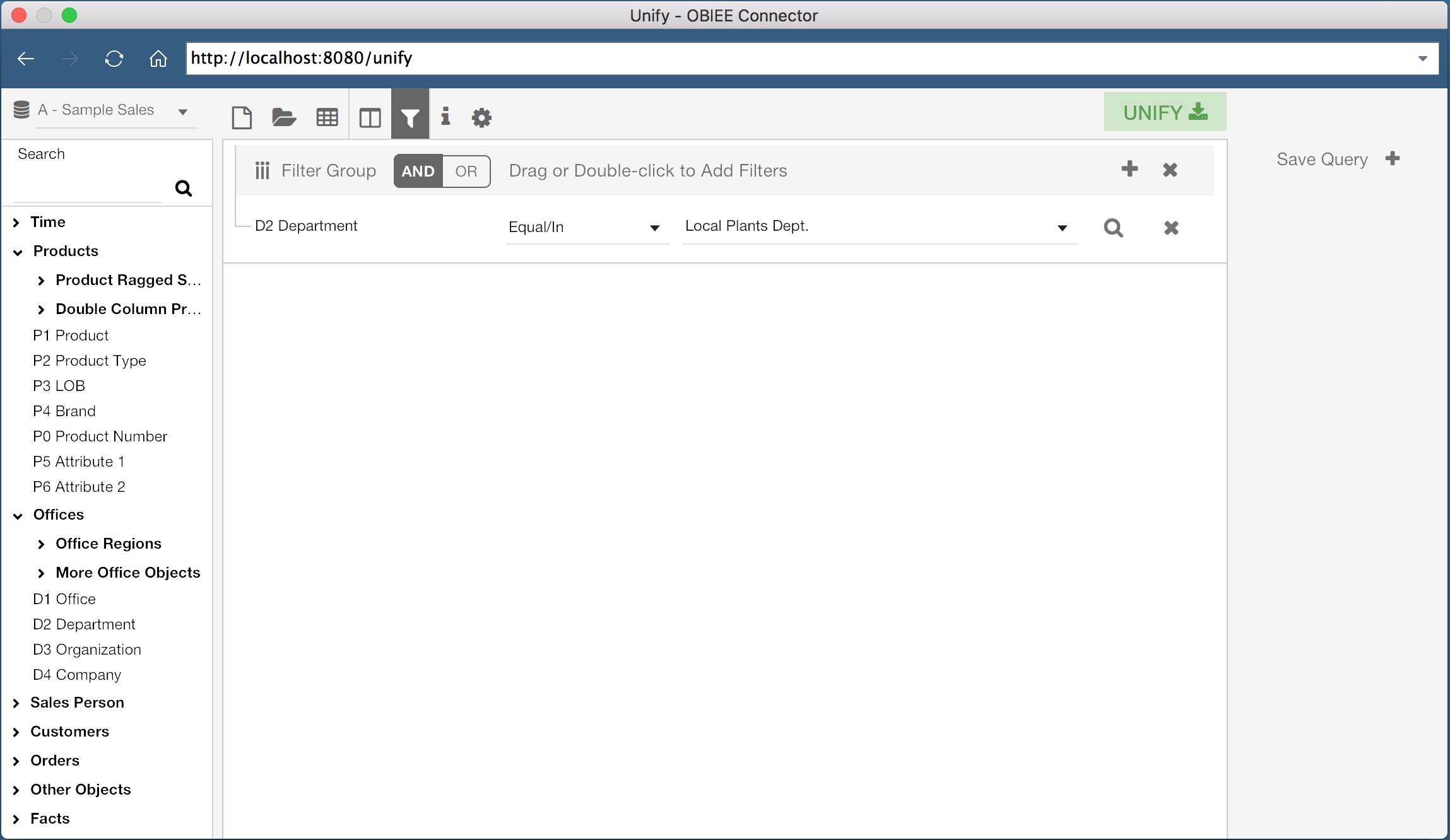Remove the D2 Department filter row

1171,228
